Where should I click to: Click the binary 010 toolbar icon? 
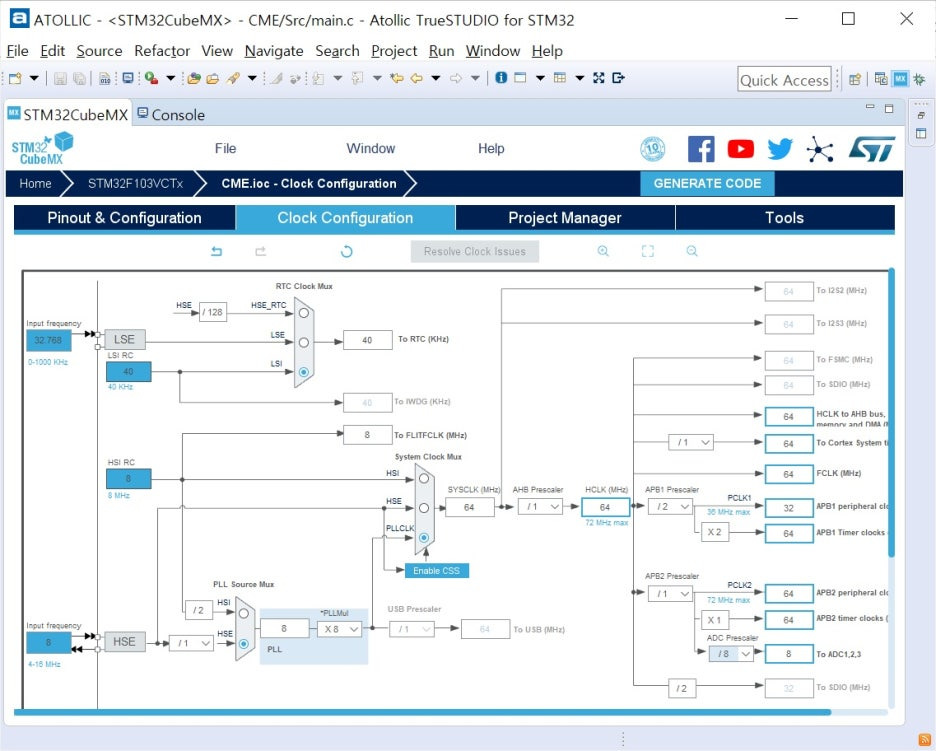104,78
